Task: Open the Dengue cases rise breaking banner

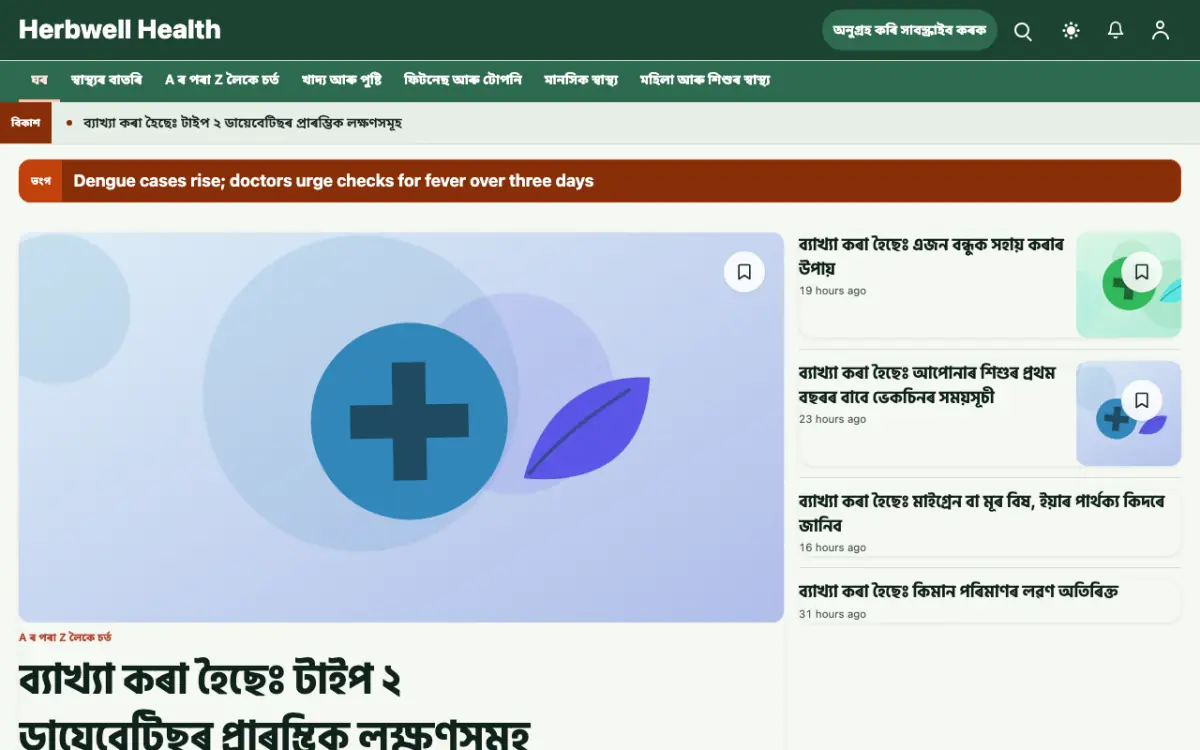Action: pyautogui.click(x=600, y=181)
